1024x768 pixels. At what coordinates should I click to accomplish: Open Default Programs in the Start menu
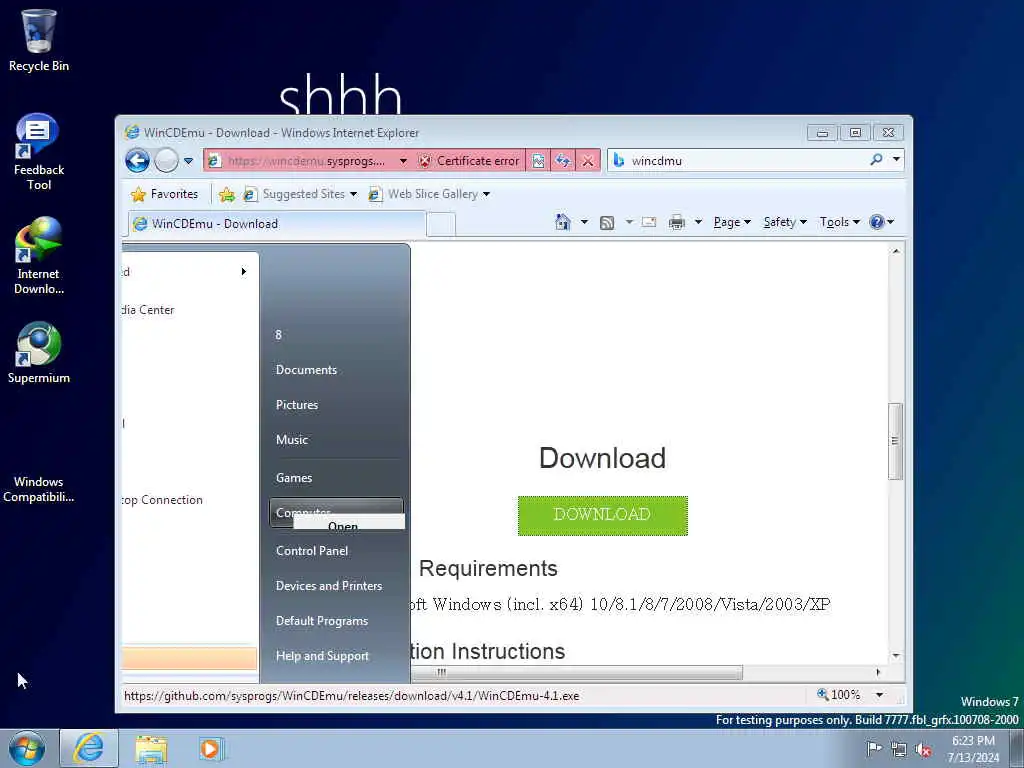pyautogui.click(x=322, y=621)
